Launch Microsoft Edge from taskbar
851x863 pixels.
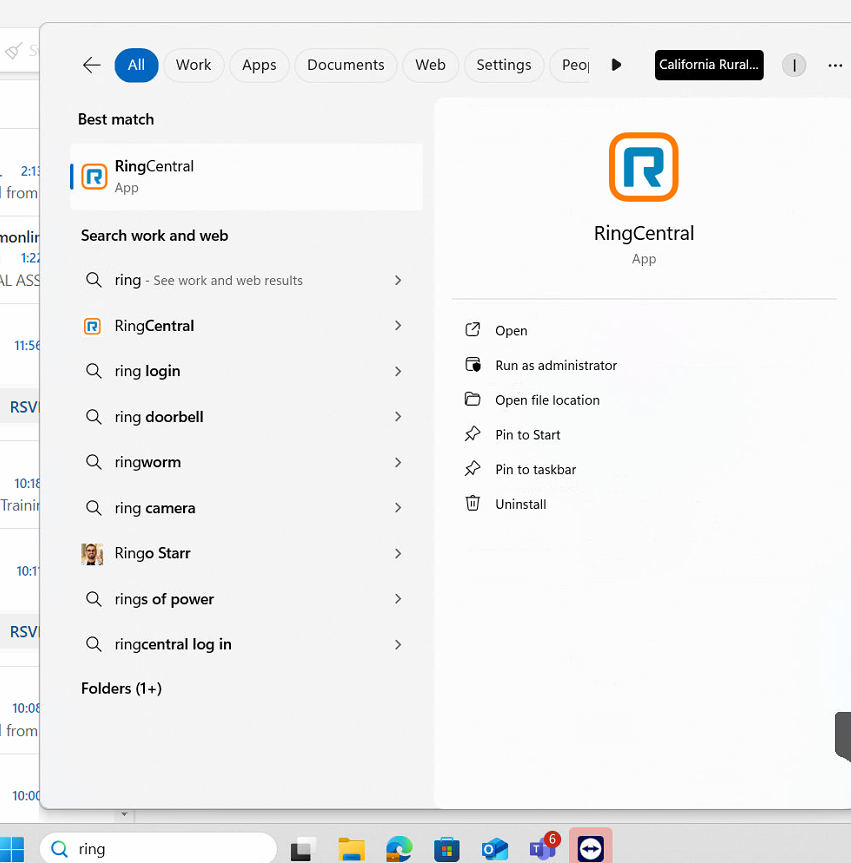pyautogui.click(x=399, y=849)
